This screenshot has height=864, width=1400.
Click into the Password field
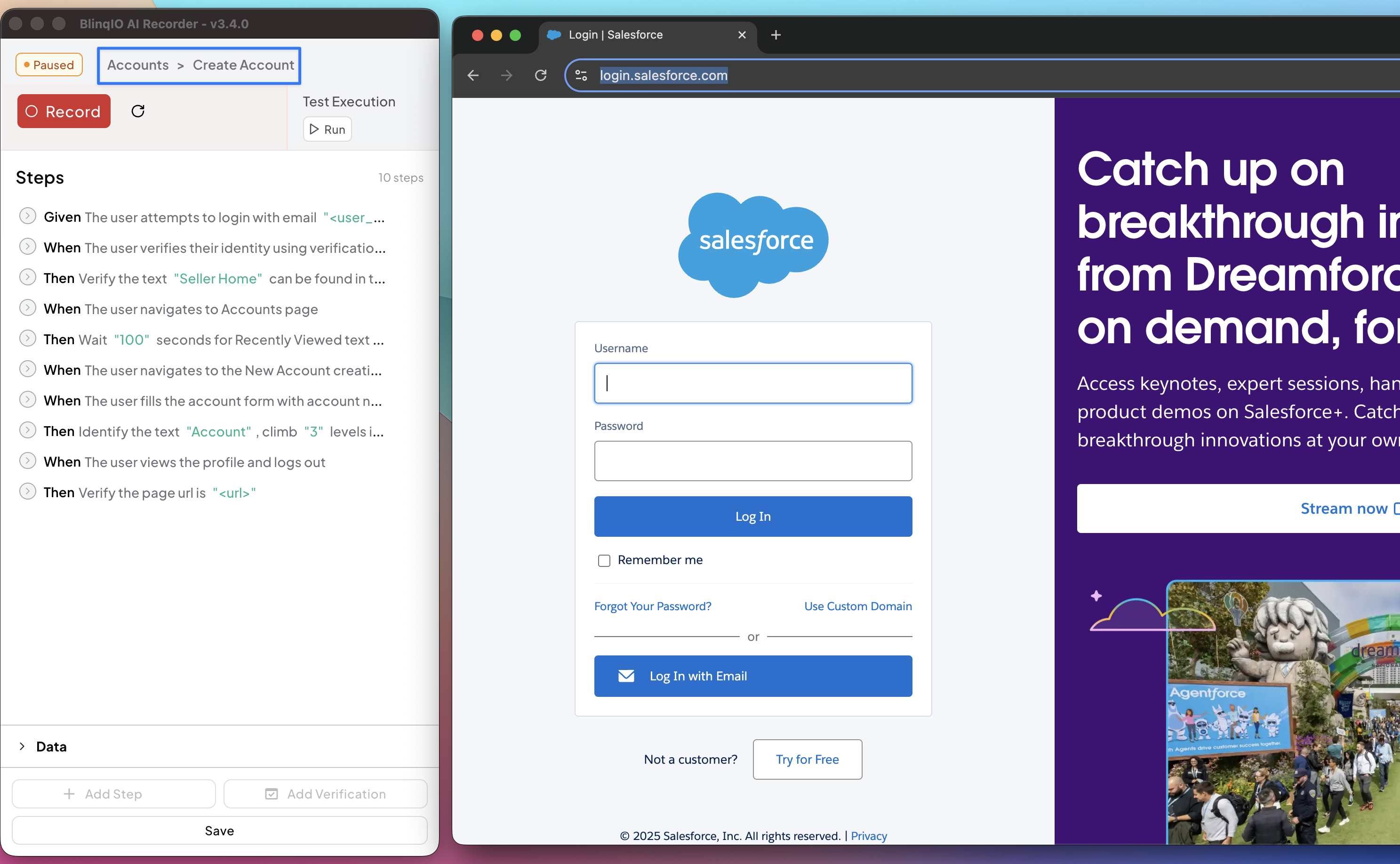pos(752,460)
